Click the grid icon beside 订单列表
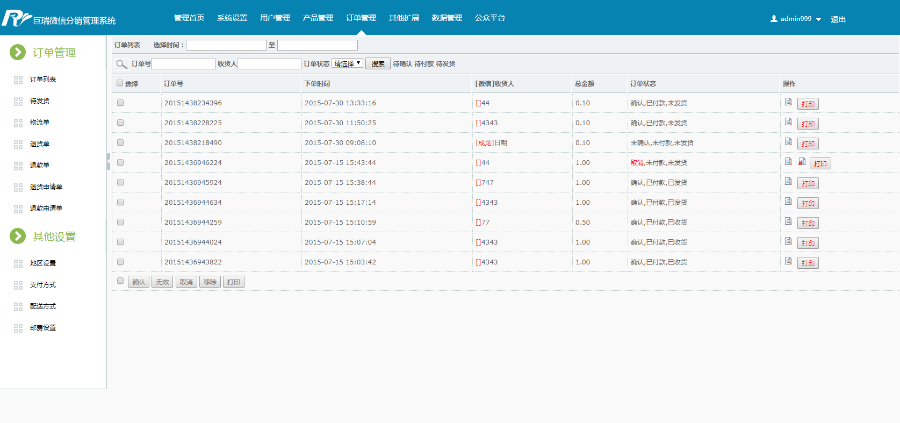 tap(18, 80)
